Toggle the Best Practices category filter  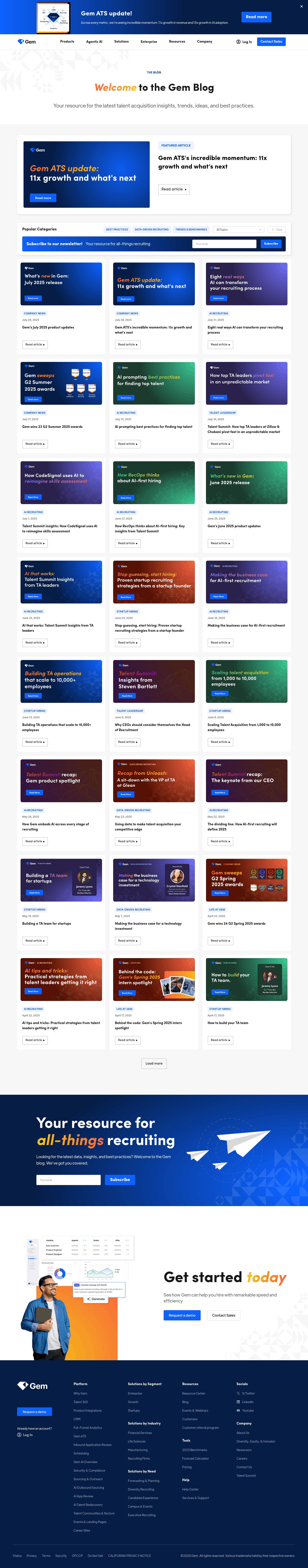click(117, 230)
